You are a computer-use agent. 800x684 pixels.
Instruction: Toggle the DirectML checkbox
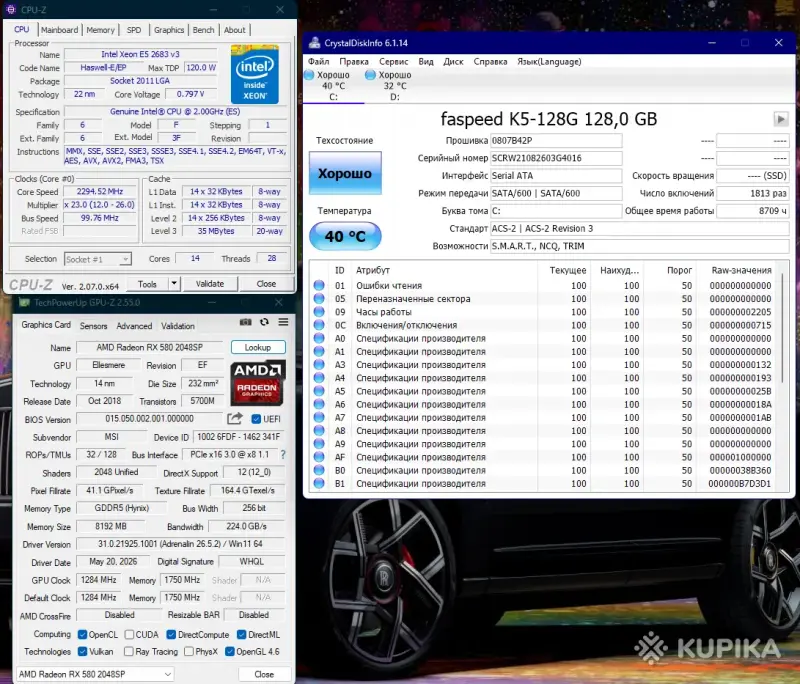(x=242, y=635)
